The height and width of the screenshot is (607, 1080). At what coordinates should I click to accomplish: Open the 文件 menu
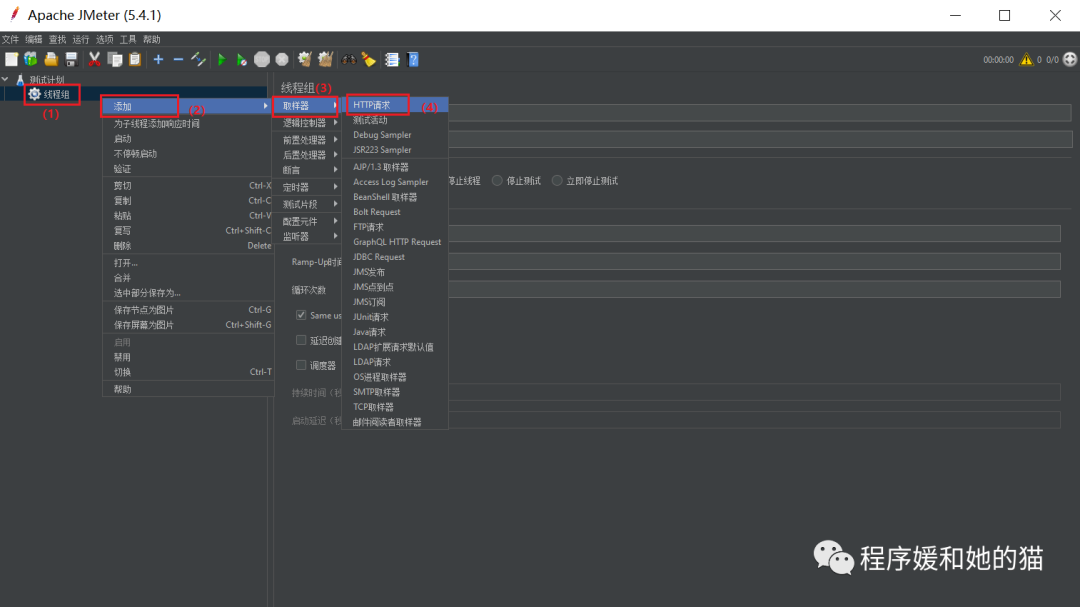coord(10,39)
